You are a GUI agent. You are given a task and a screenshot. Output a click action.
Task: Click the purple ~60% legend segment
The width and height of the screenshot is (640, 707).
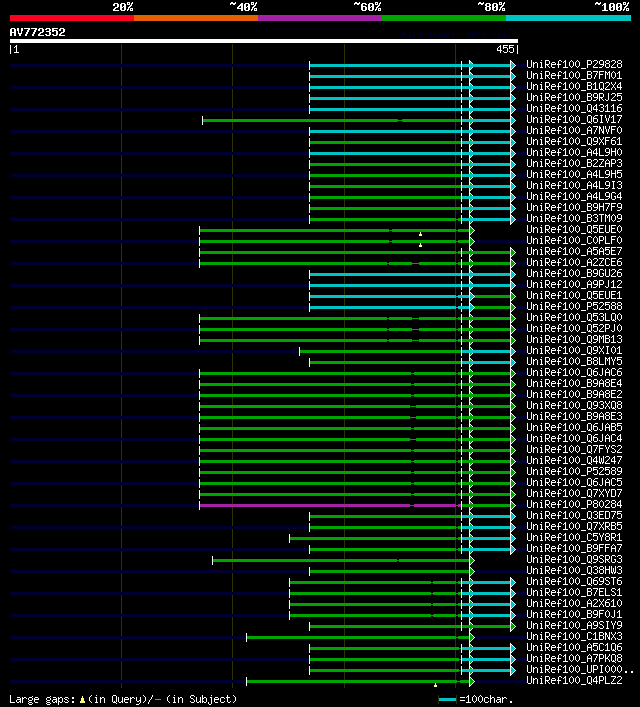click(320, 18)
